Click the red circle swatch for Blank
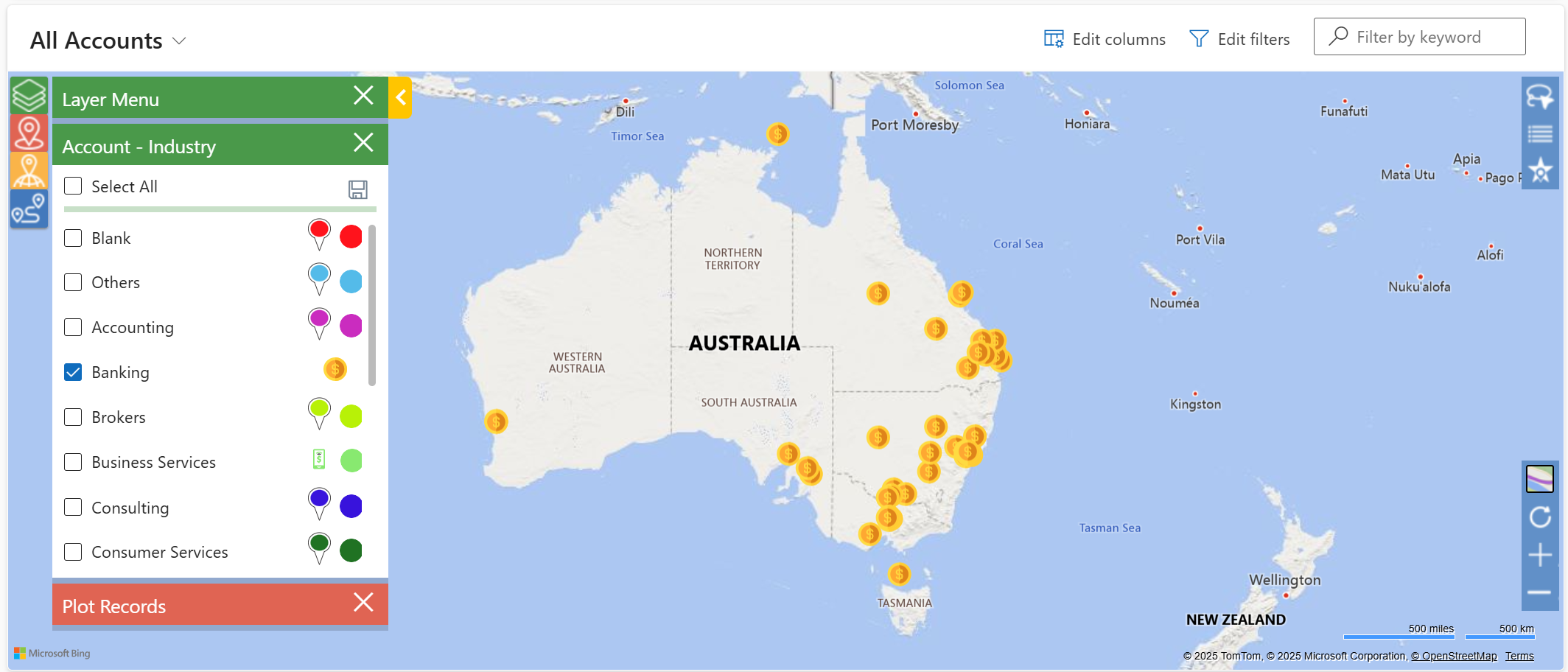Image resolution: width=1568 pixels, height=672 pixels. coord(351,237)
